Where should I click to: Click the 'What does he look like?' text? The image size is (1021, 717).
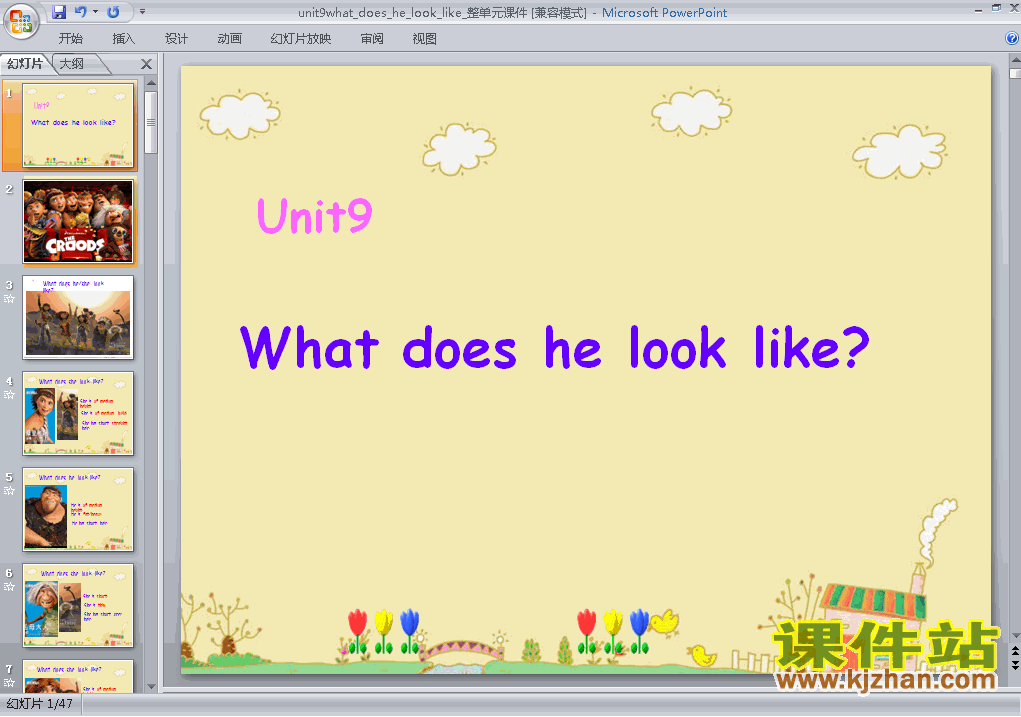coord(555,348)
